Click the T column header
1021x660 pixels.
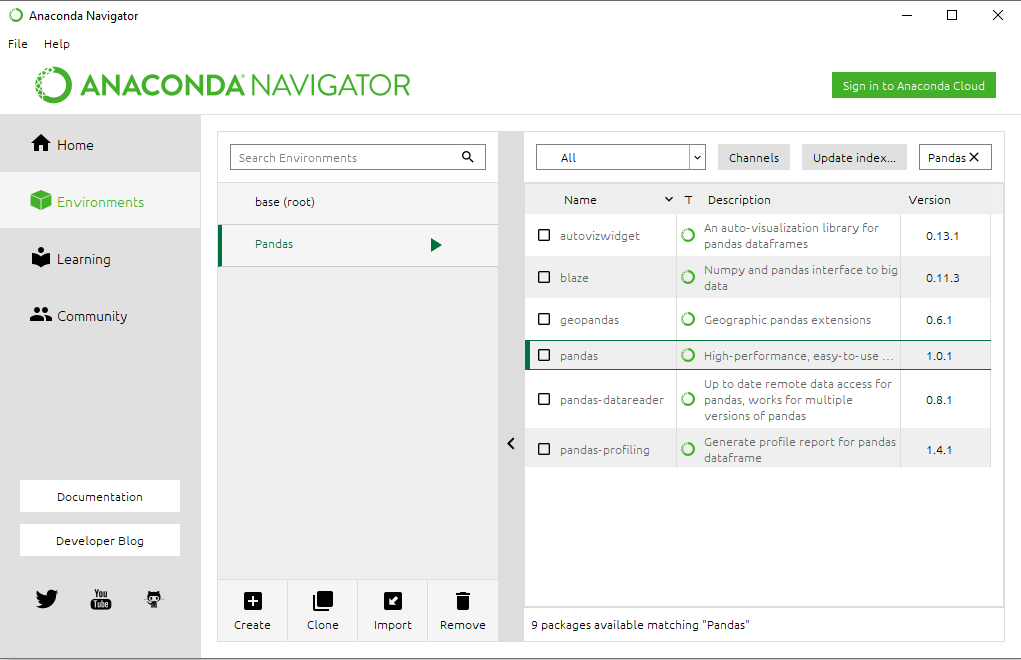coord(688,200)
